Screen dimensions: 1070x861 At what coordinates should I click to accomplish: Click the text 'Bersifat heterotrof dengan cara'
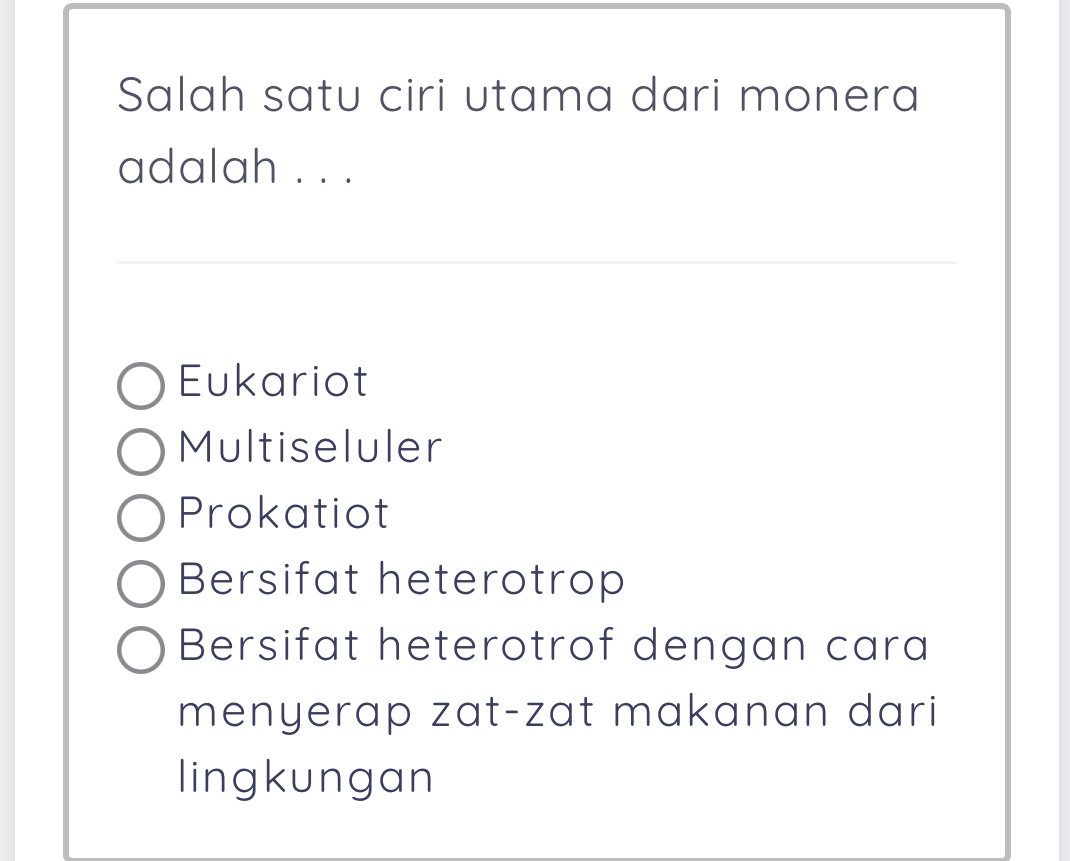point(553,646)
